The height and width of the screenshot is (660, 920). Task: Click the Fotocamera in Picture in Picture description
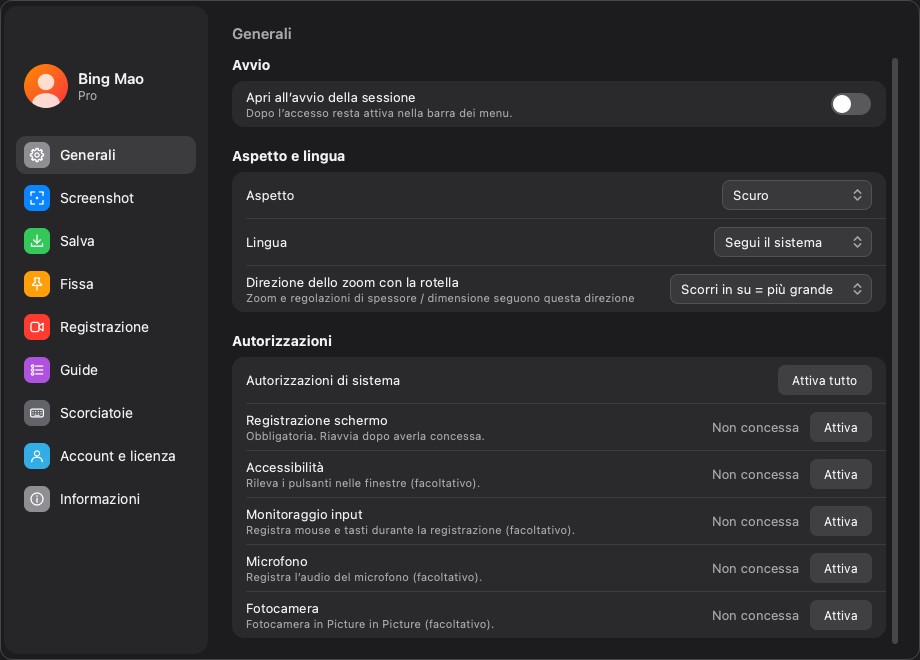coord(370,624)
